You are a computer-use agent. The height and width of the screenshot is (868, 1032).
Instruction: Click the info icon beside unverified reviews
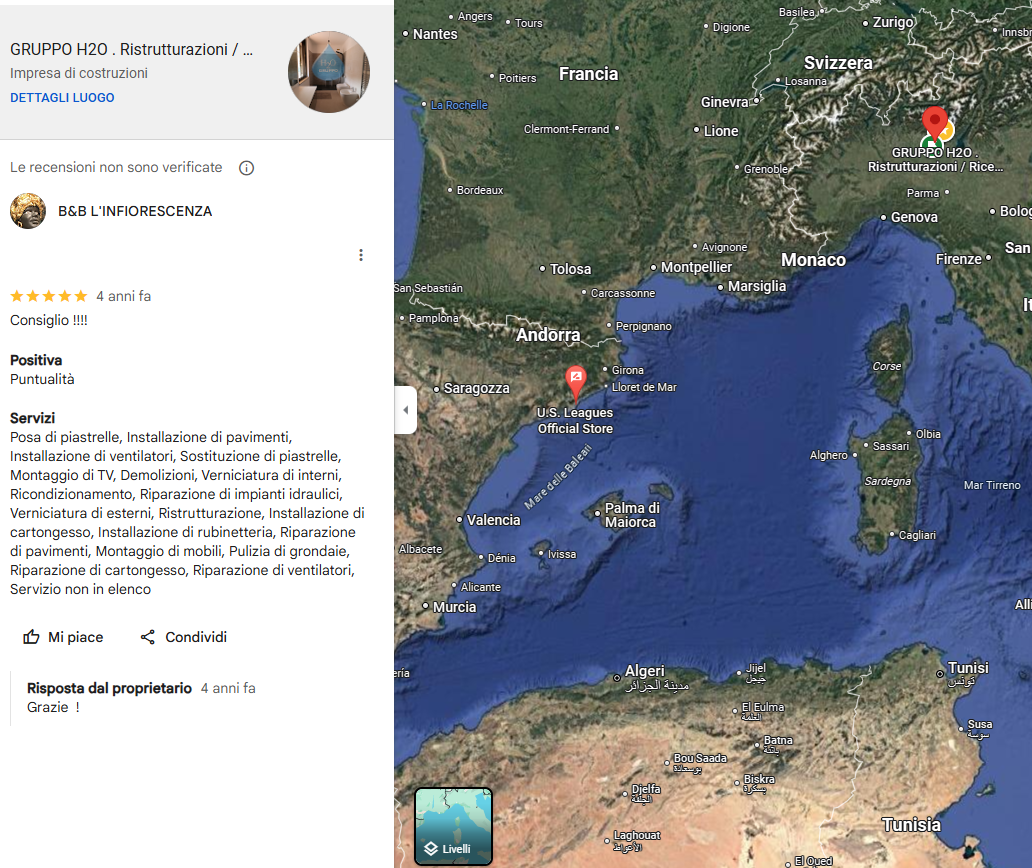click(x=246, y=168)
